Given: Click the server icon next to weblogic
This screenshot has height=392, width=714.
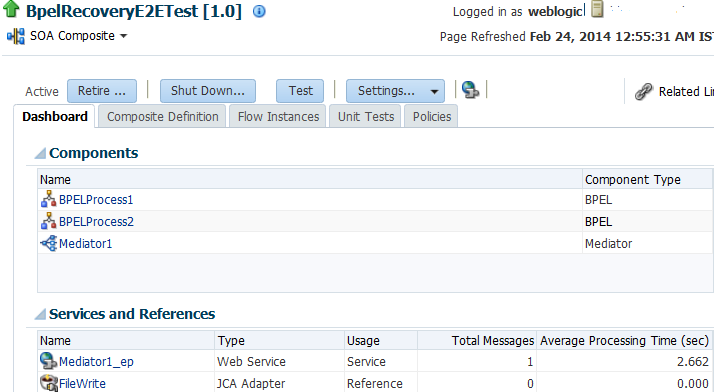Looking at the screenshot, I should point(597,9).
